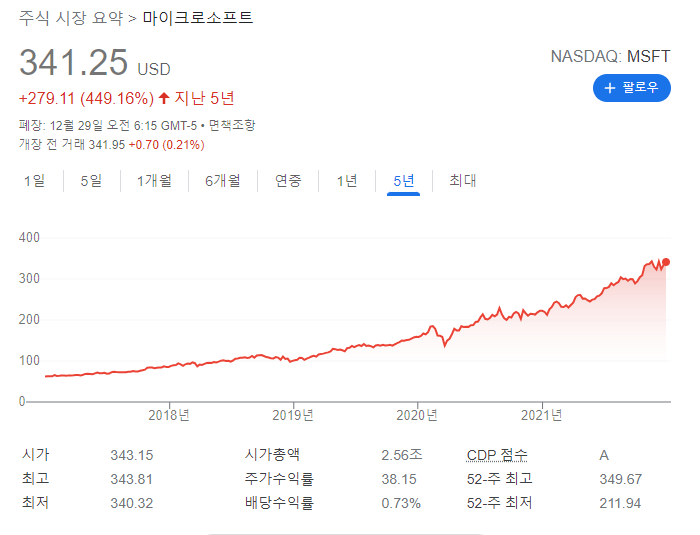Click the 52-주 최저 label
Screen dimensions: 700x535
click(x=500, y=503)
